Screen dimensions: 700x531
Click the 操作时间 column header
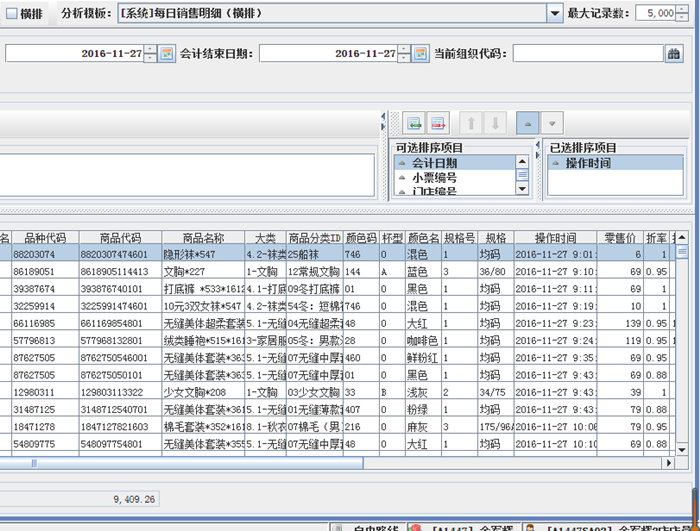coord(555,238)
